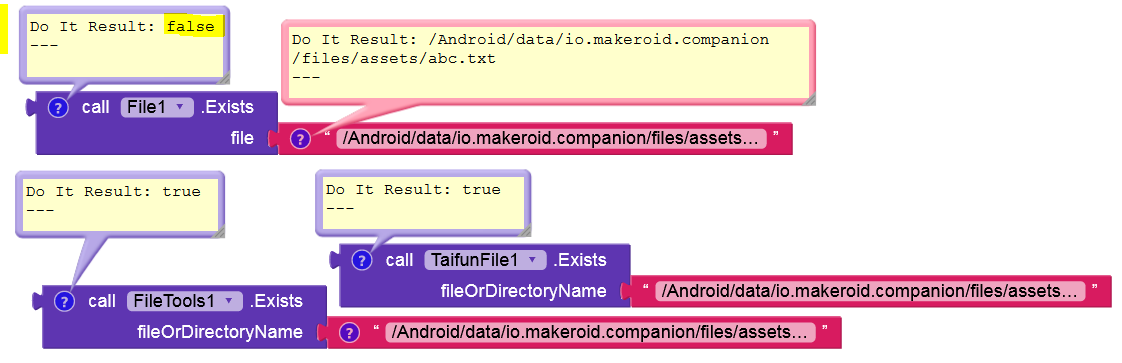The image size is (1122, 363).
Task: Click the comment icon on FileTools1.Exists block
Action: pos(64,301)
